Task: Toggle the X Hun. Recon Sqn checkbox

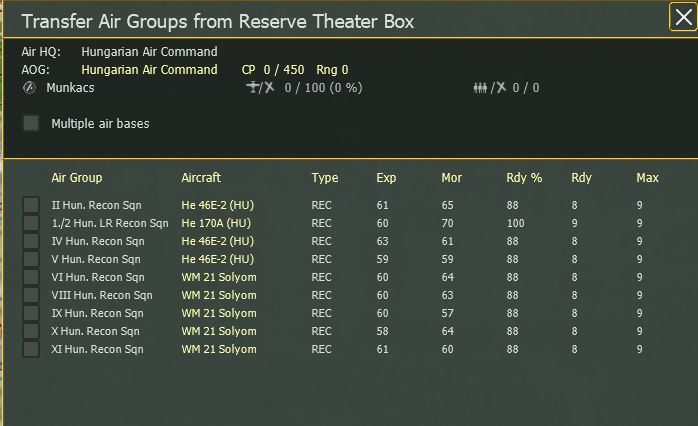Action: pos(31,331)
